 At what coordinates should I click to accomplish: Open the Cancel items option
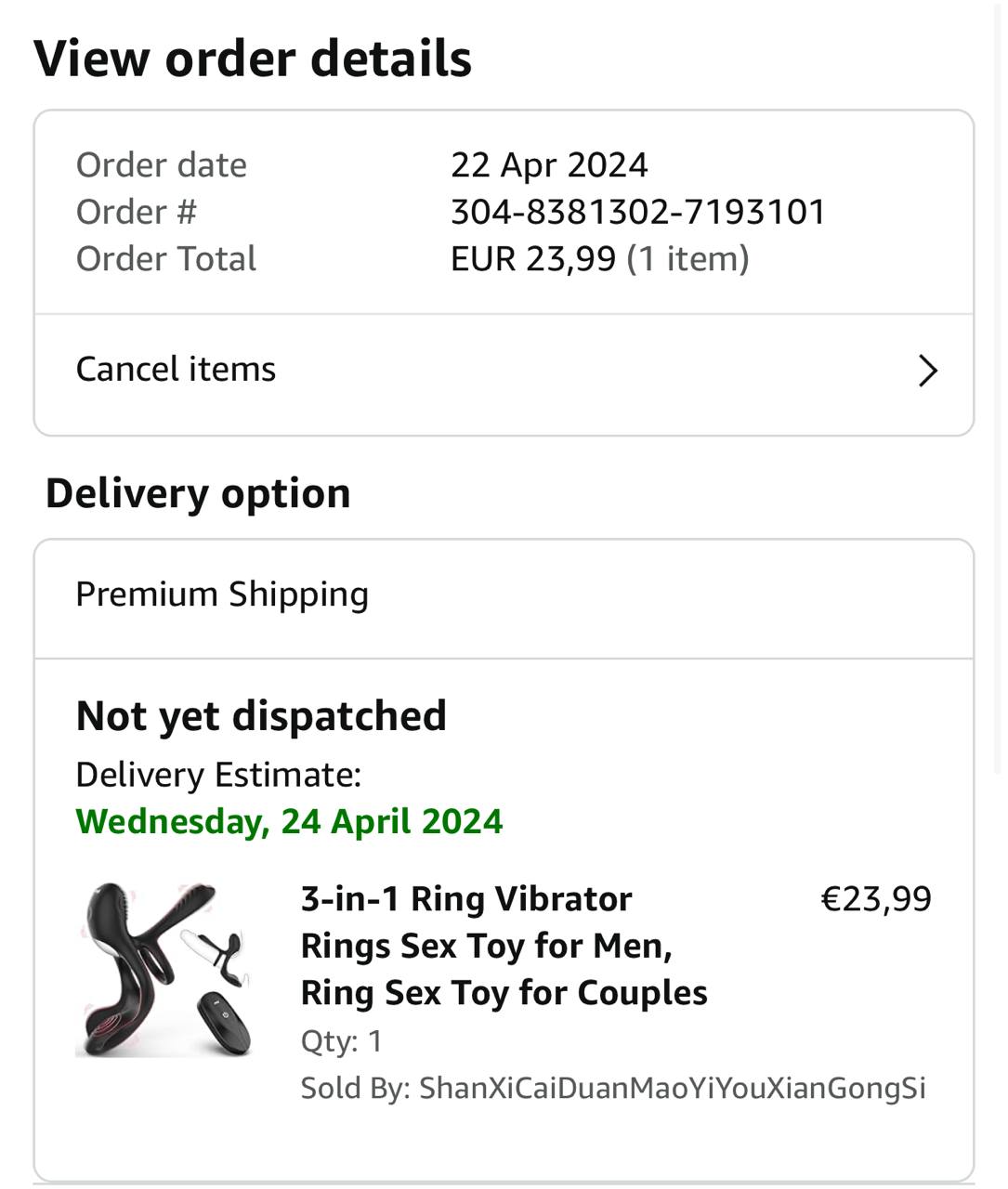pos(177,370)
